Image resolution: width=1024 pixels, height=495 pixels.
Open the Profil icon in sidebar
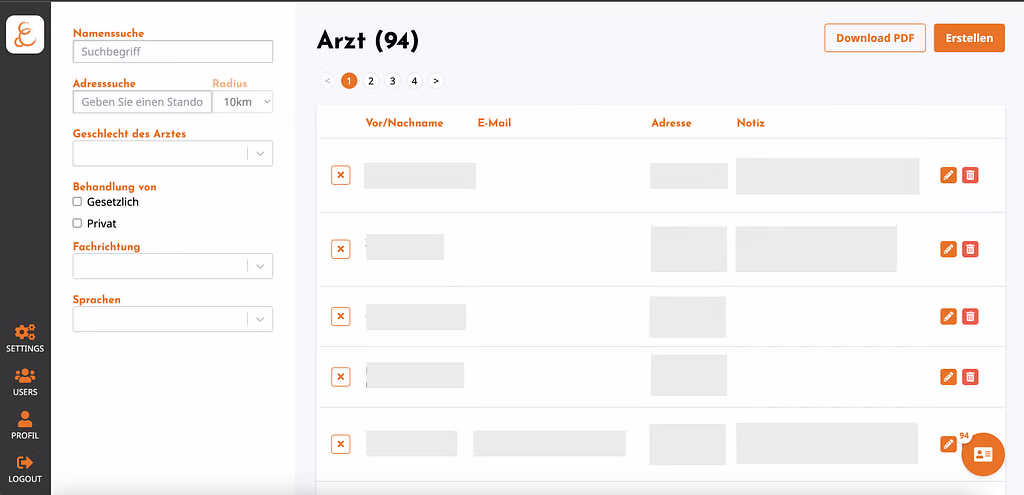click(x=25, y=419)
